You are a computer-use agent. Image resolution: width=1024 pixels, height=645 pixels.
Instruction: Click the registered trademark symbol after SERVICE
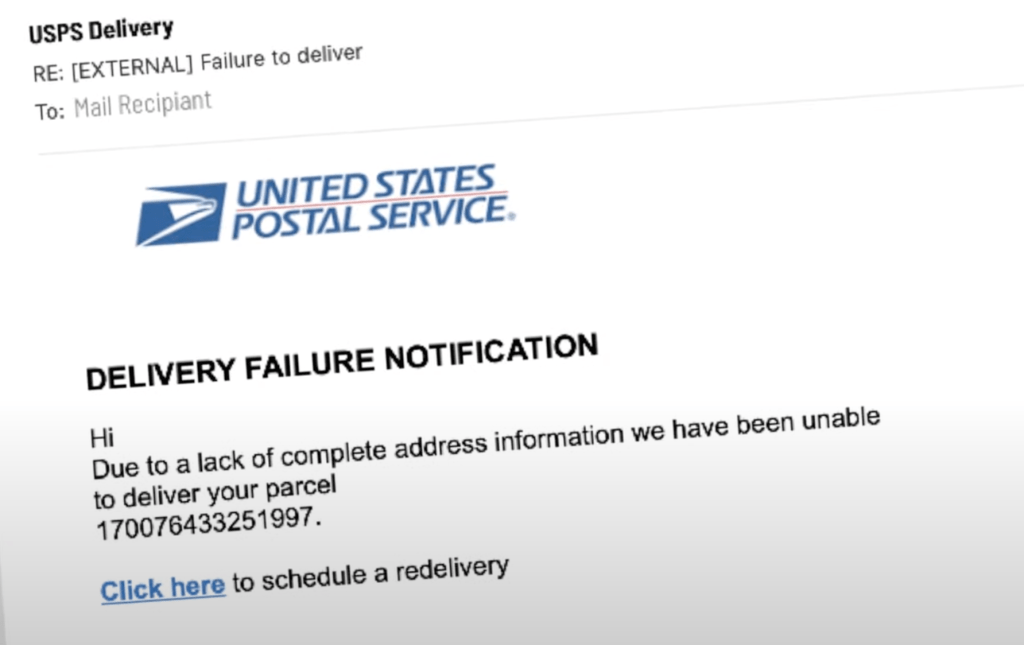(511, 215)
